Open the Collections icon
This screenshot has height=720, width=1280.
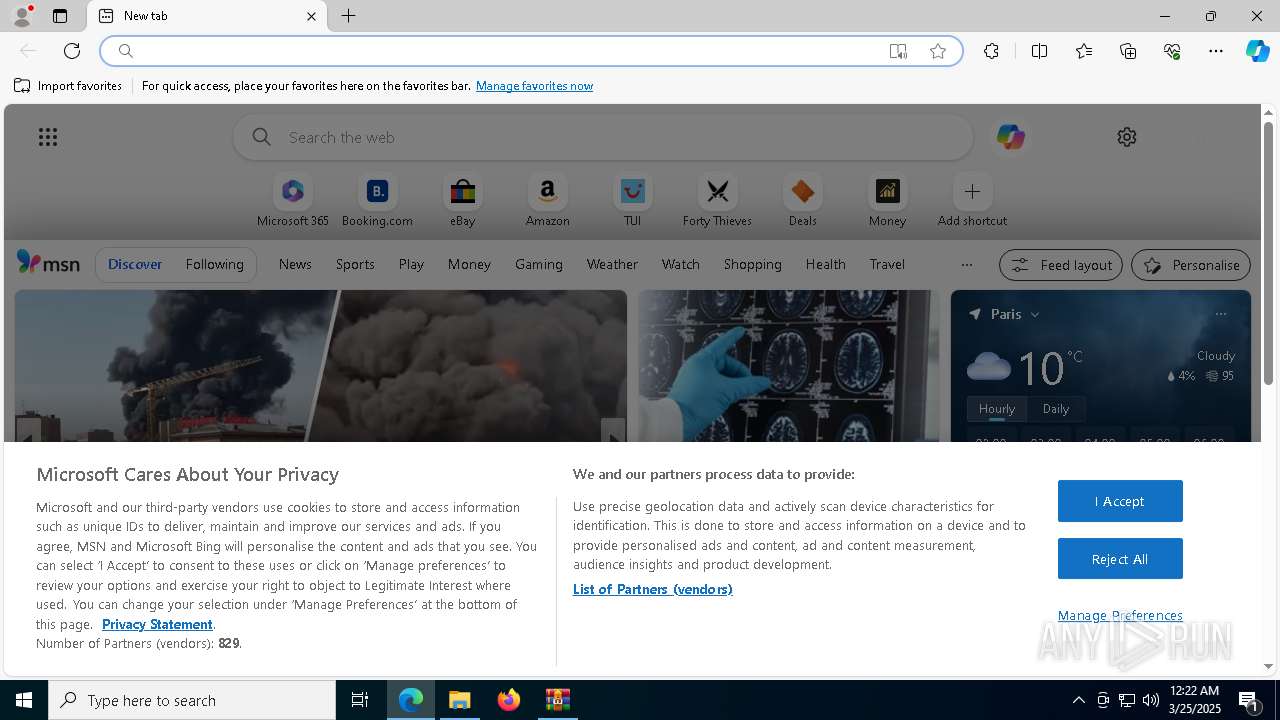tap(1128, 51)
